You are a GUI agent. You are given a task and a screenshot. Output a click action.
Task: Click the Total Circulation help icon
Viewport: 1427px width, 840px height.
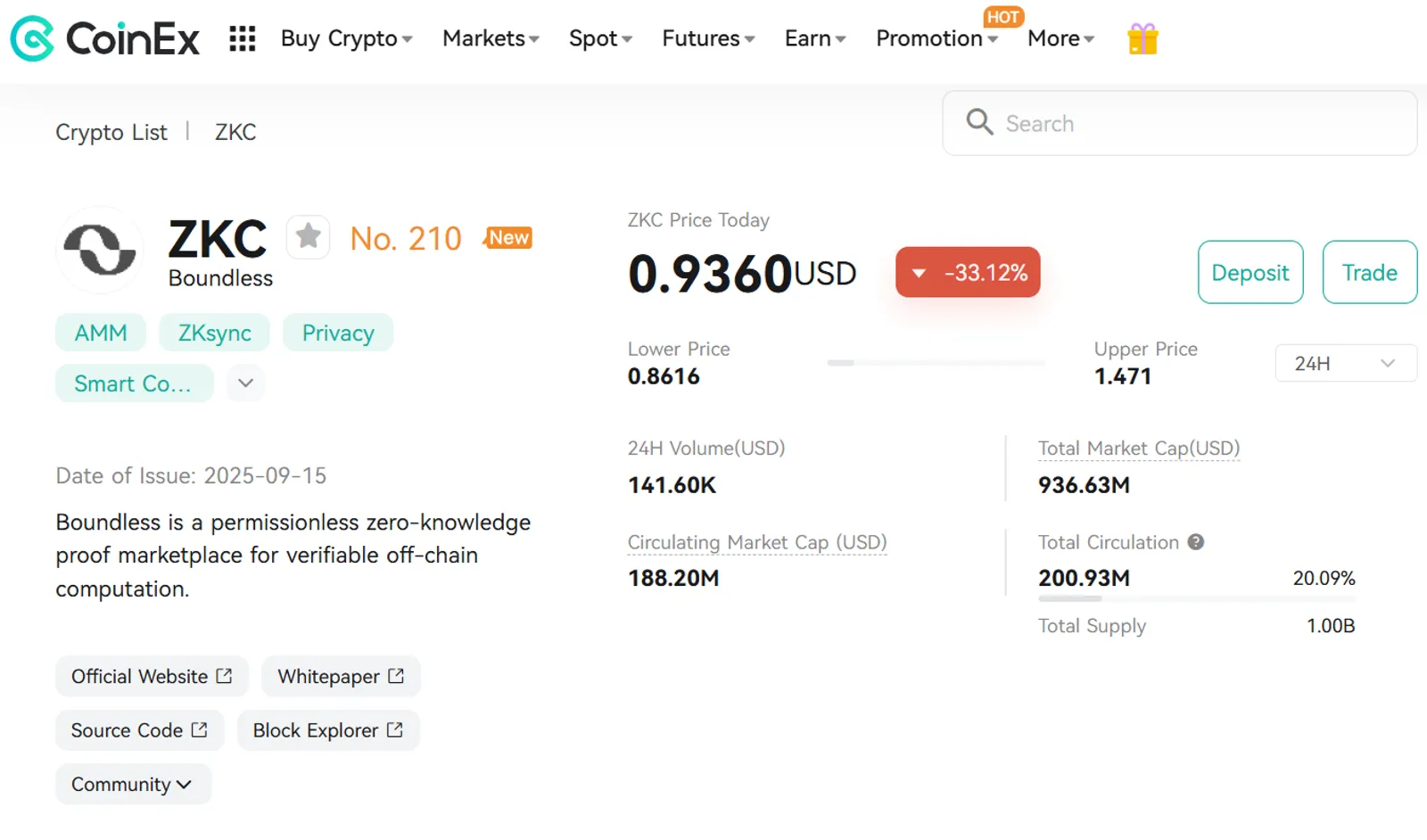[x=1196, y=542]
